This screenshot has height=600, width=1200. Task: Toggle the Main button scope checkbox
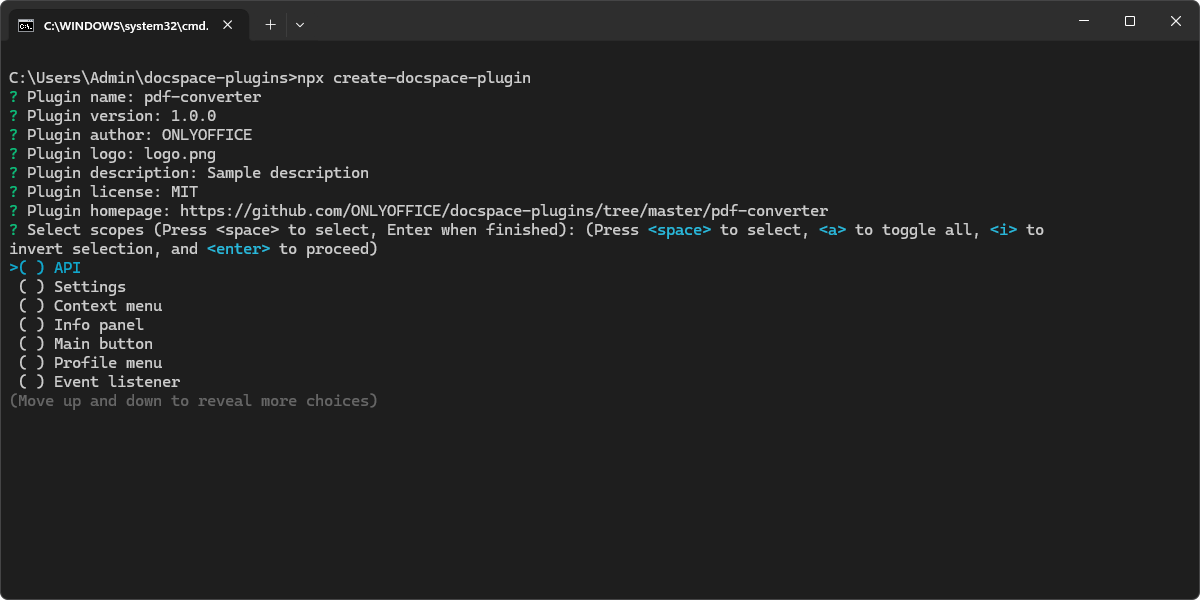tap(32, 344)
